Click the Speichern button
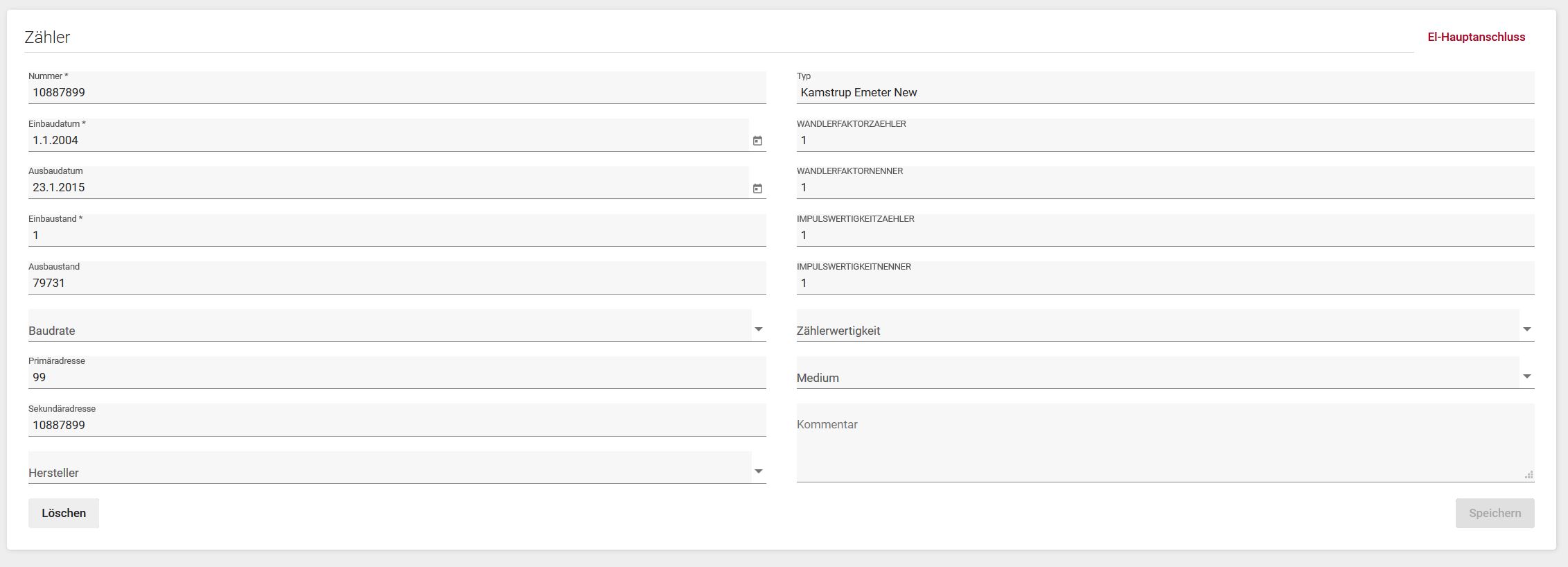 1495,513
